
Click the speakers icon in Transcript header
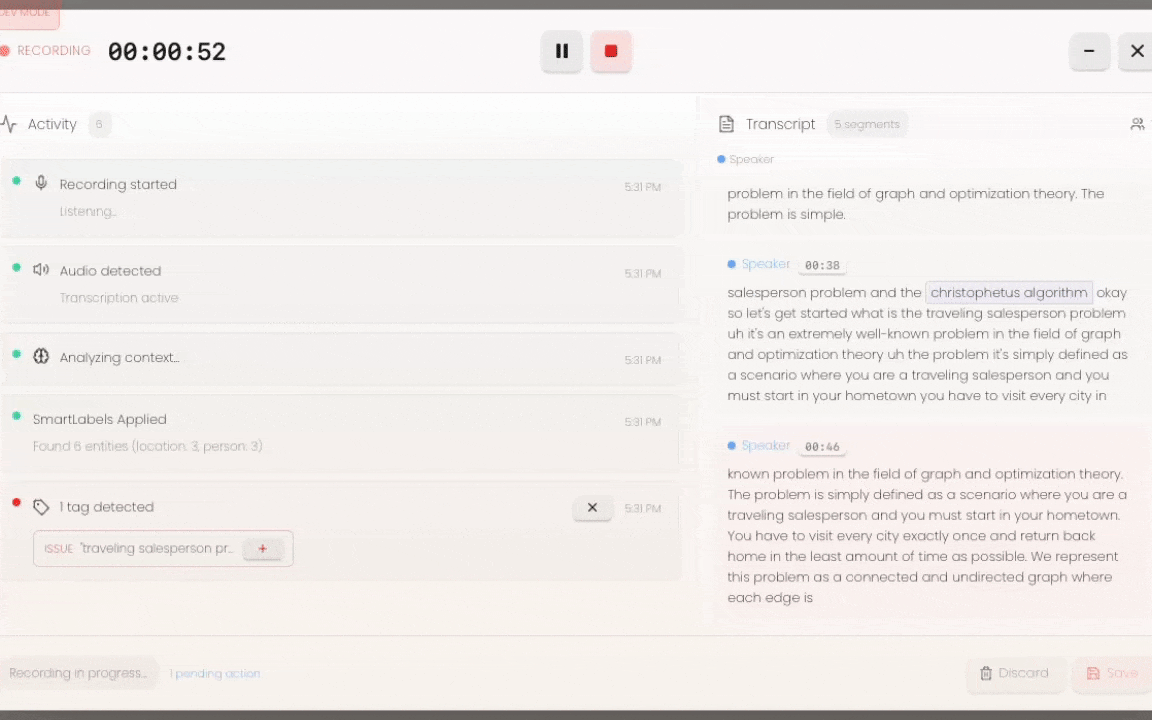[x=1137, y=124]
